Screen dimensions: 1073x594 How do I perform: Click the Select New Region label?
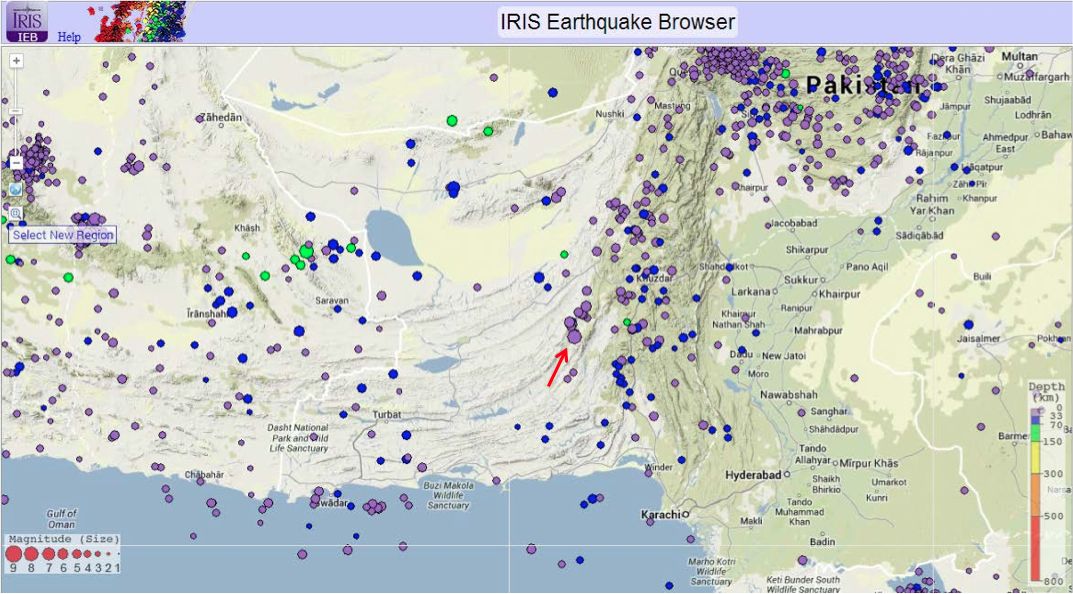pos(63,233)
